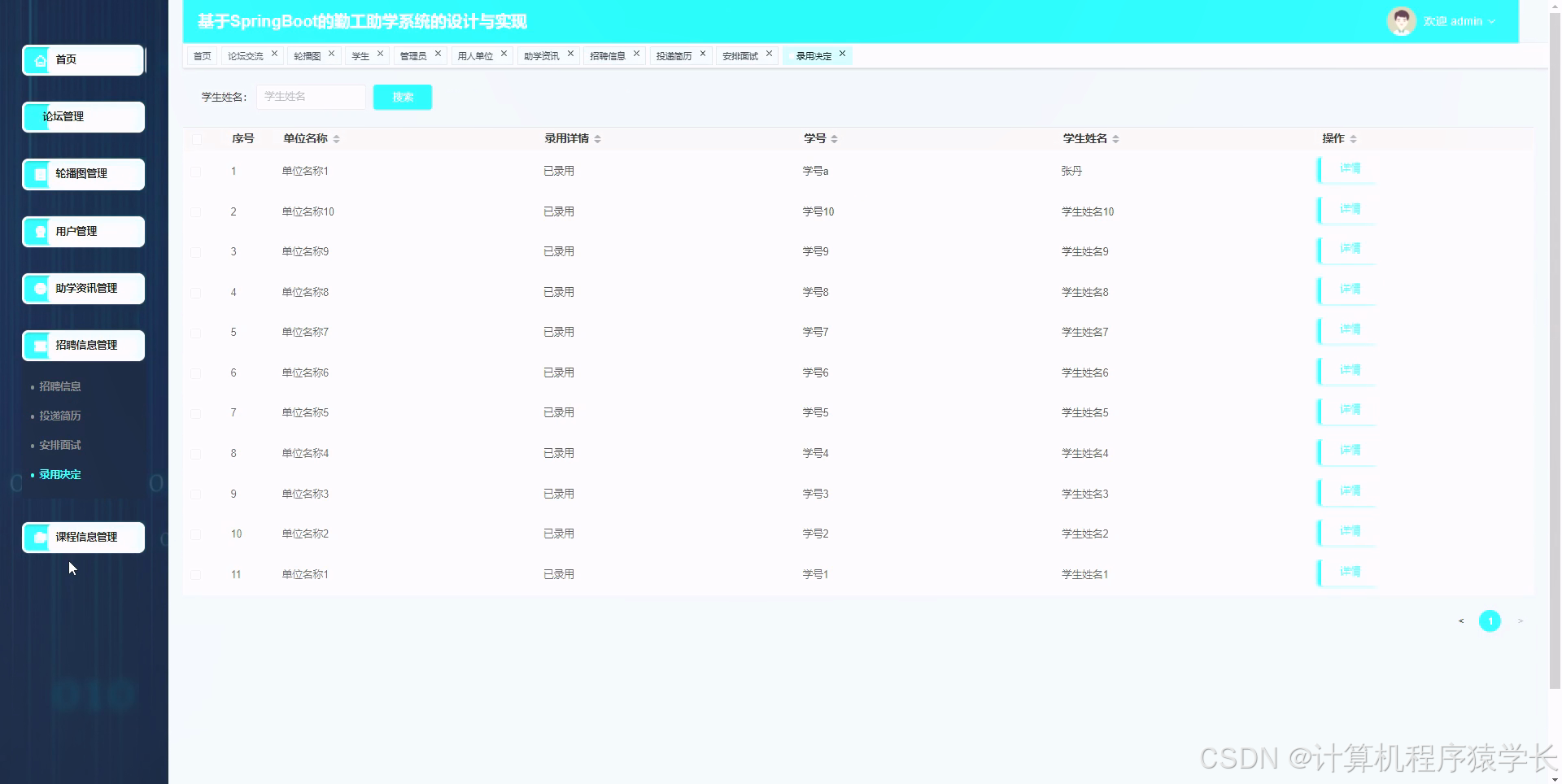The width and height of the screenshot is (1562, 784).
Task: Check the row for 单位名称4
Action: coord(196,454)
